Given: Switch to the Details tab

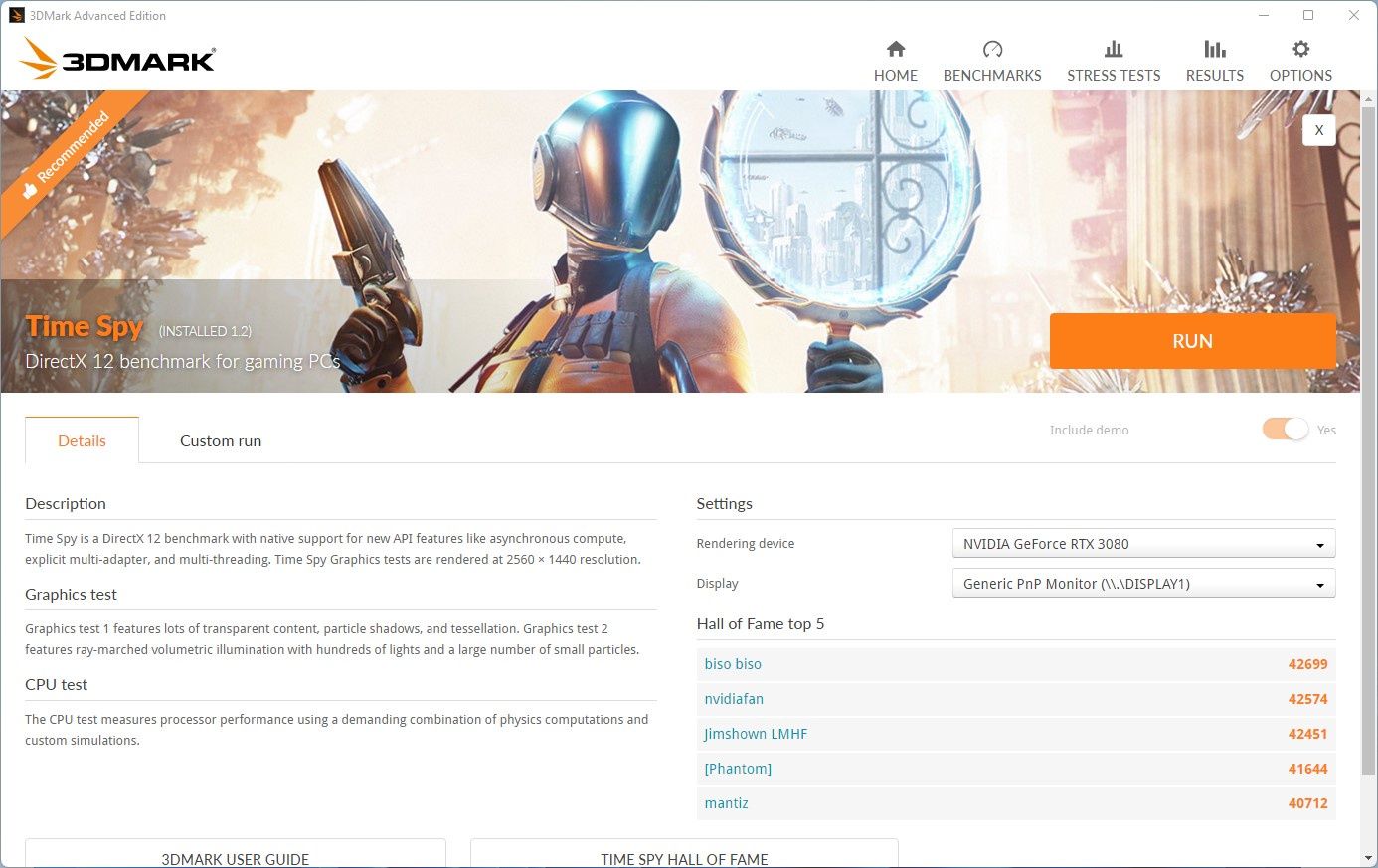Looking at the screenshot, I should (x=82, y=440).
